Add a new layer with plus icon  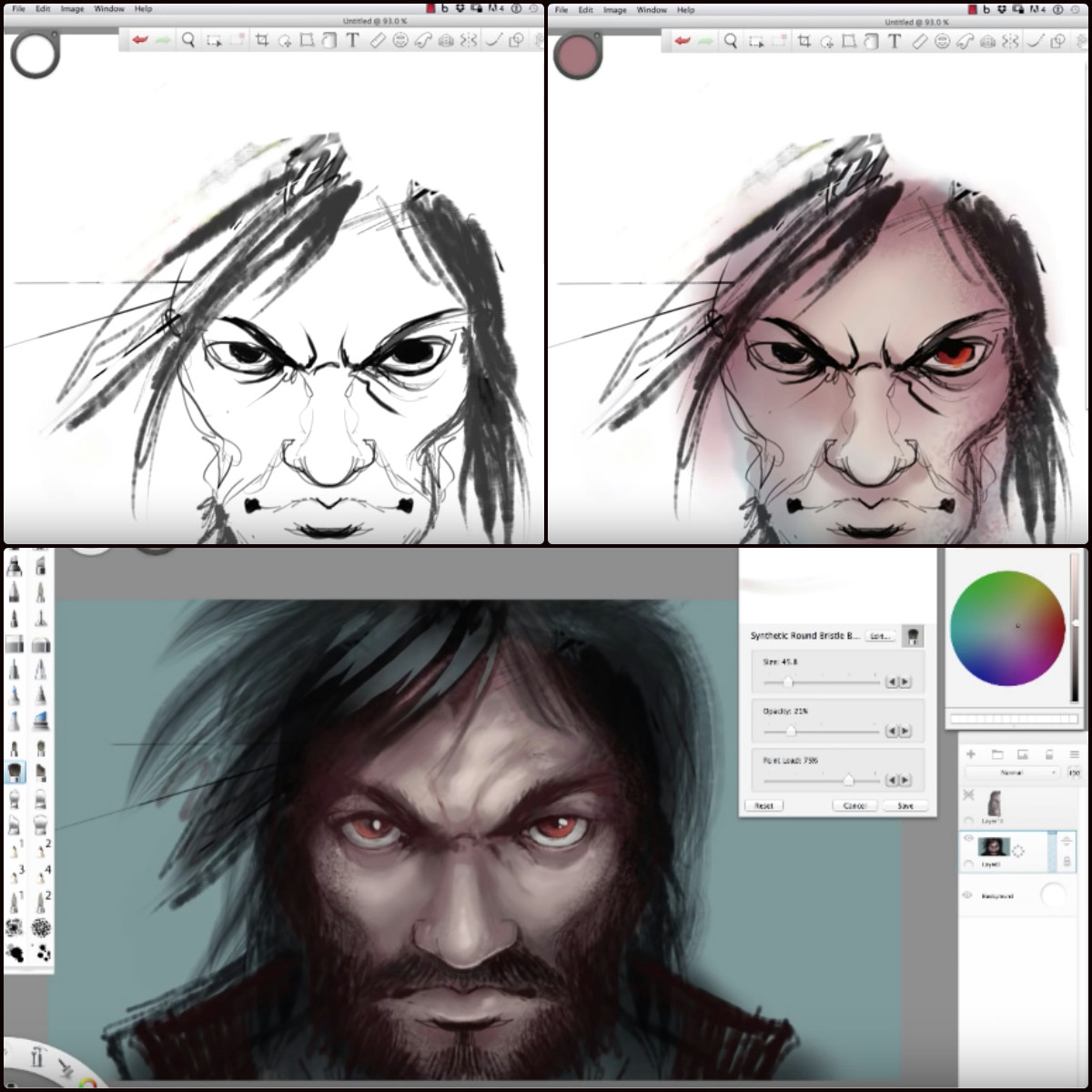[x=970, y=754]
